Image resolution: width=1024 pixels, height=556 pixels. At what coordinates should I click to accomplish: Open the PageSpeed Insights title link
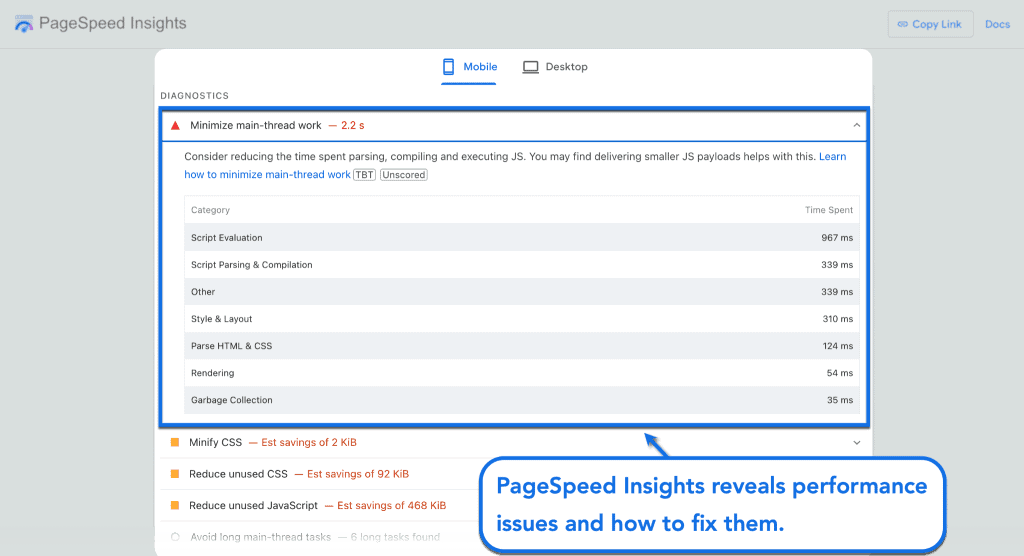click(x=112, y=23)
